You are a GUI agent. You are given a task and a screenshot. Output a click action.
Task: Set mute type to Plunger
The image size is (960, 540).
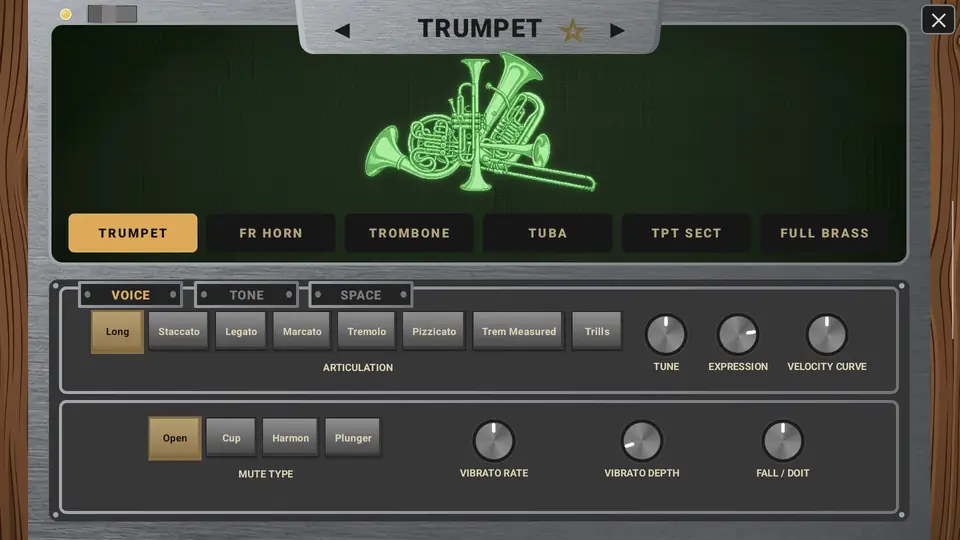[353, 438]
